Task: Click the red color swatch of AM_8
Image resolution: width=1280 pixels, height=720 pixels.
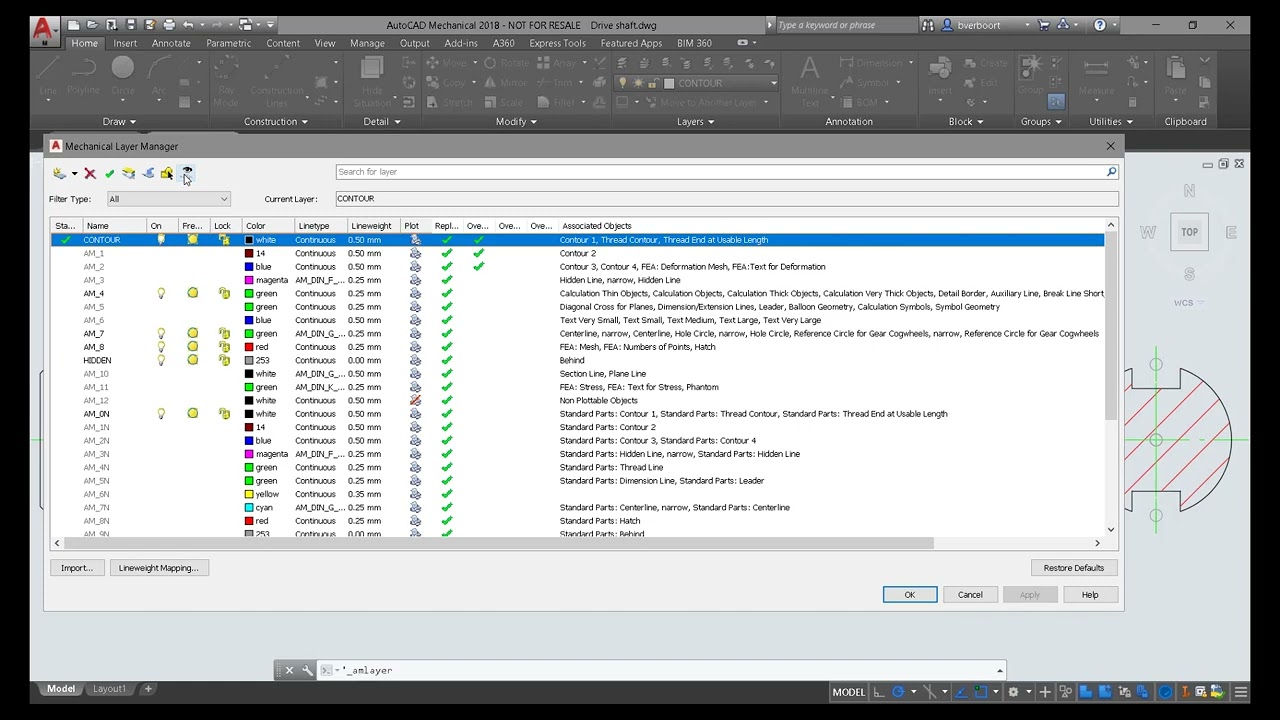Action: pos(249,347)
